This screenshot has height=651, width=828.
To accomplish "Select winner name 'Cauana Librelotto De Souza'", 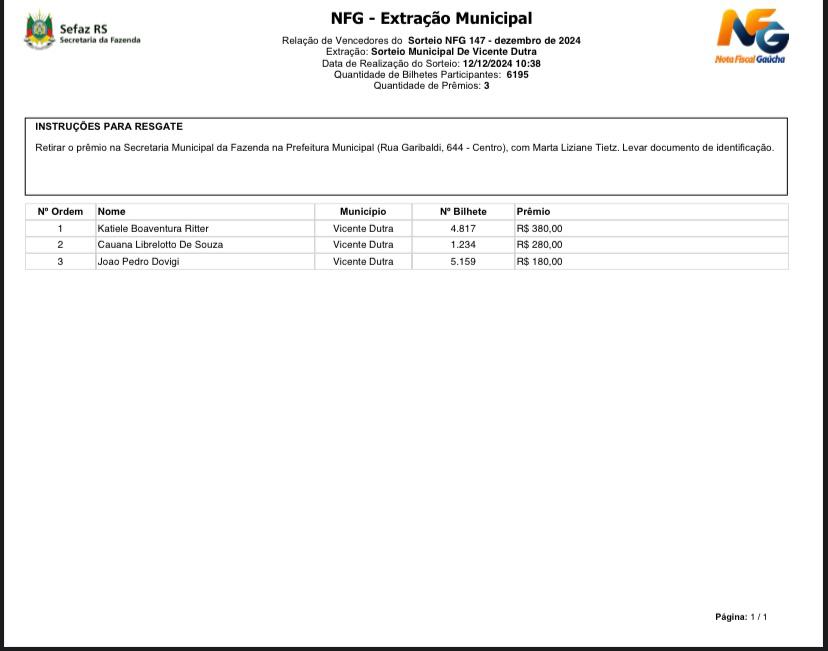I will pyautogui.click(x=160, y=244).
